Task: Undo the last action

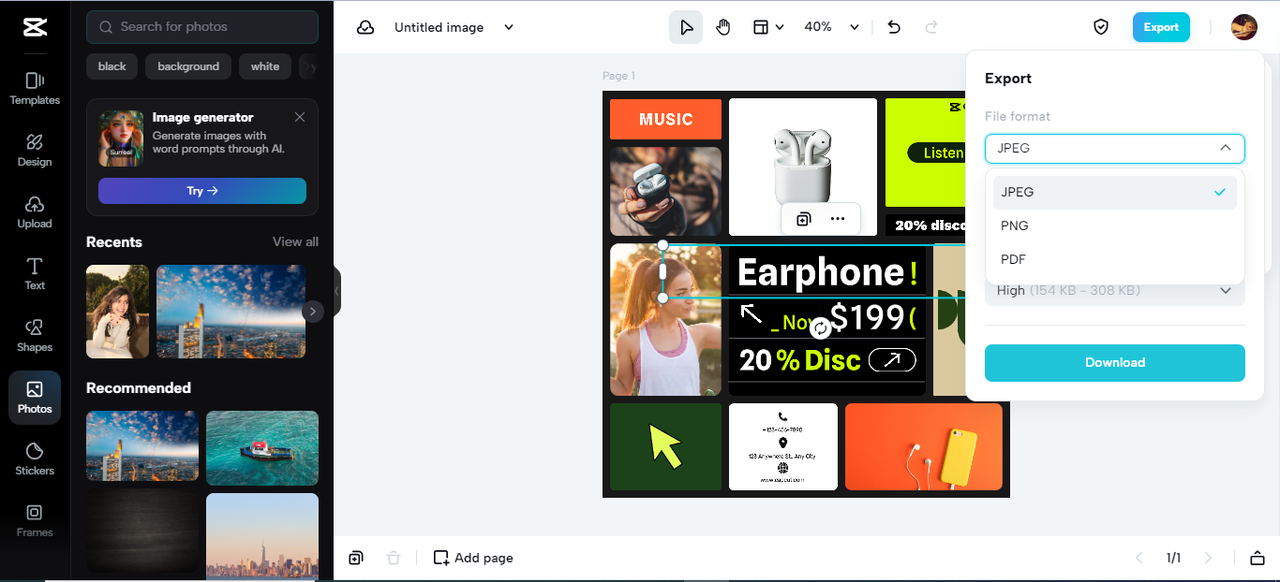Action: point(894,27)
